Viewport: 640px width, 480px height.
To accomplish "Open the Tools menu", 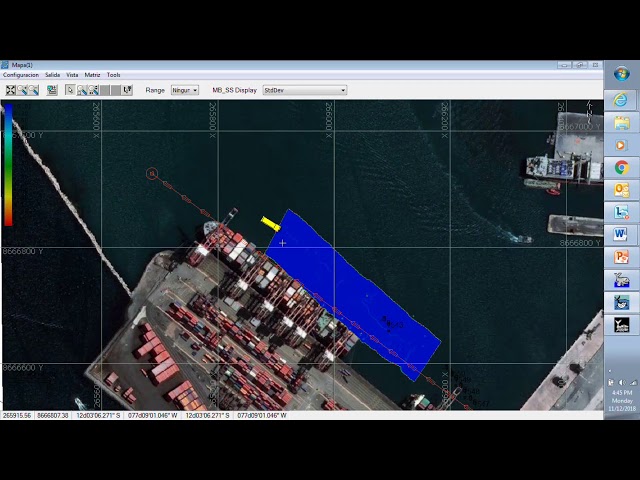I will coord(113,75).
